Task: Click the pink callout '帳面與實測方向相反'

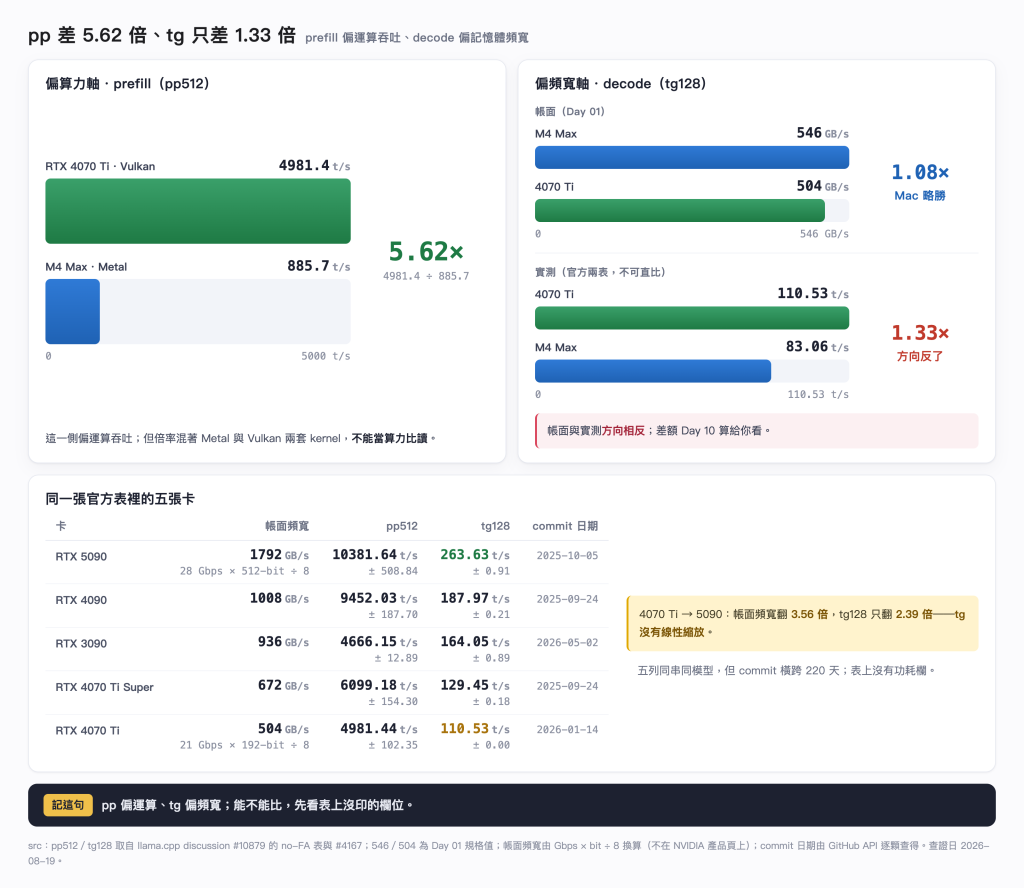Action: (756, 431)
